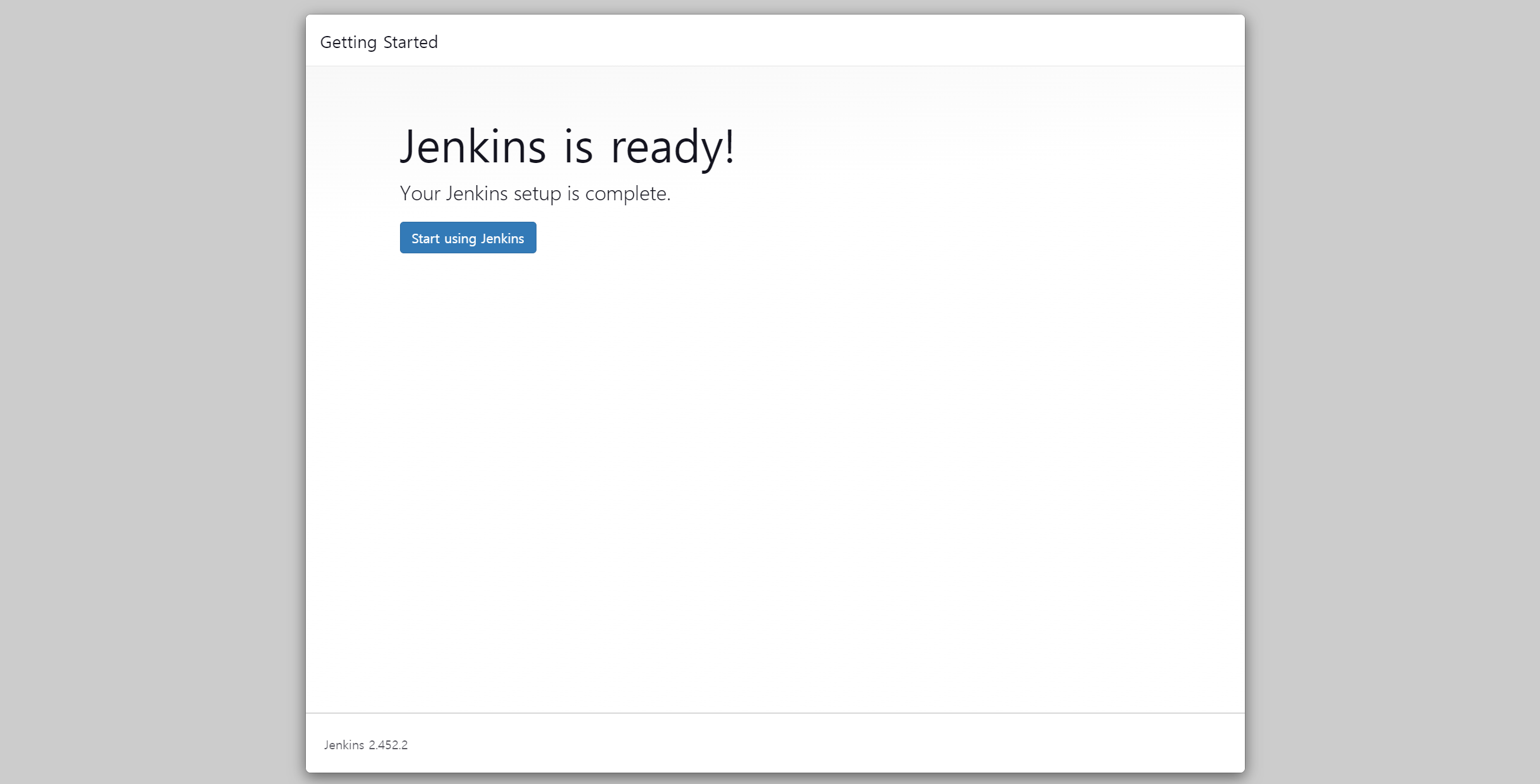
Task: Click gray backdrop left of the dialog
Action: click(152, 392)
